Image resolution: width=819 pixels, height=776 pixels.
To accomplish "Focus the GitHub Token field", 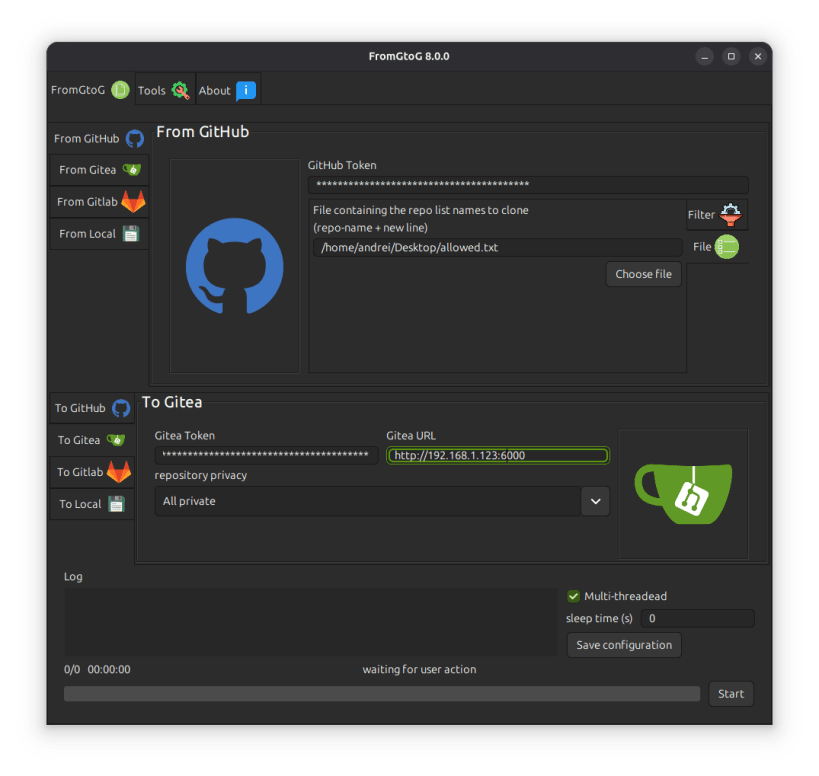I will 528,184.
